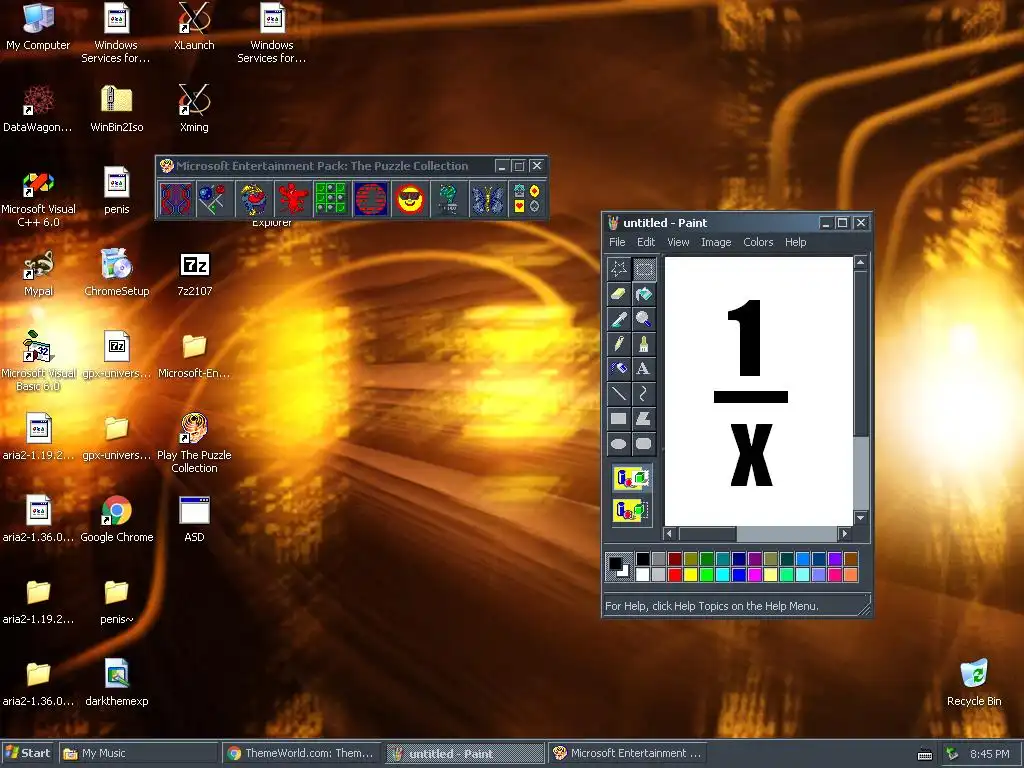Select the Polygon shape tool in Paint

click(643, 419)
